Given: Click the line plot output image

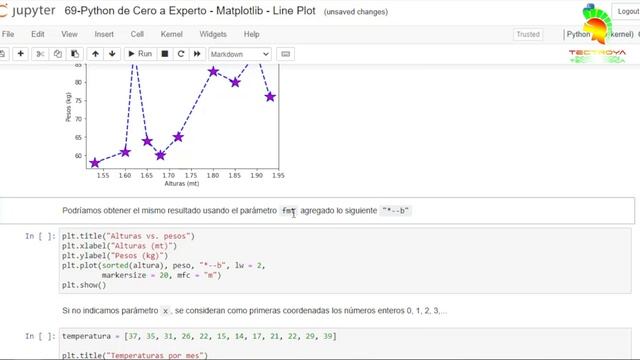Looking at the screenshot, I should (x=175, y=126).
